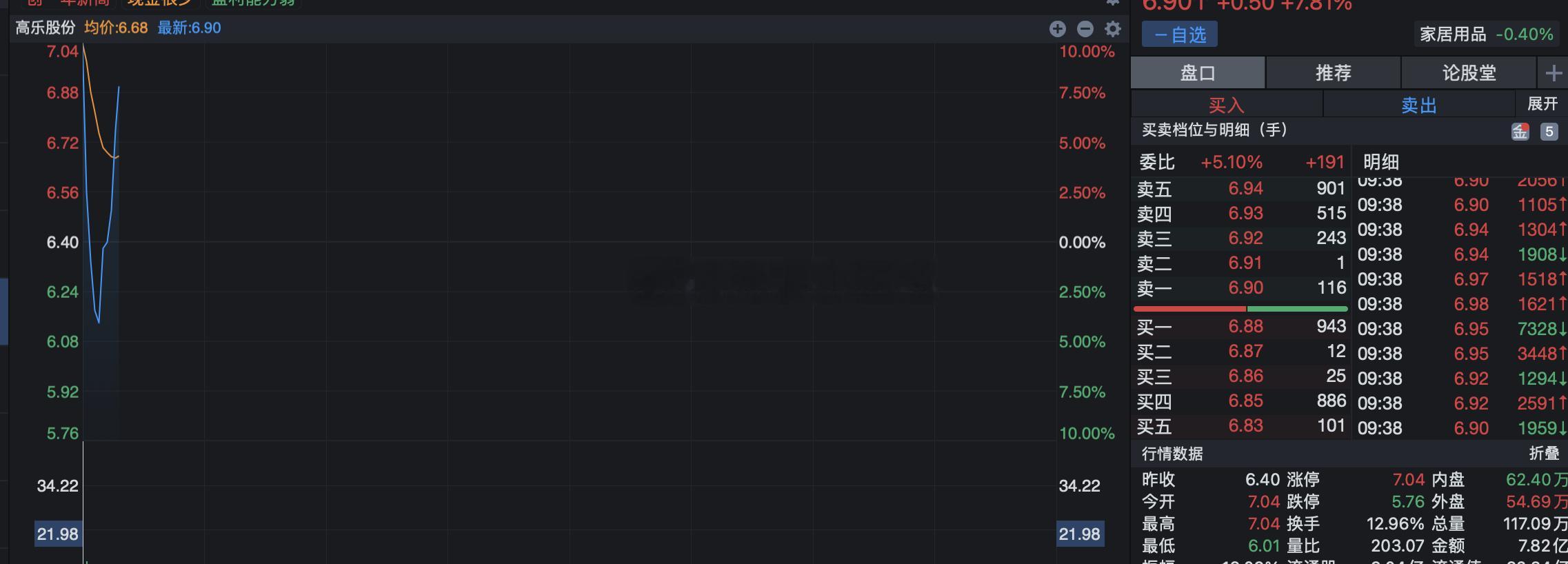Switch to the 盘口 tab
This screenshot has height=564, width=1568.
[x=1197, y=73]
